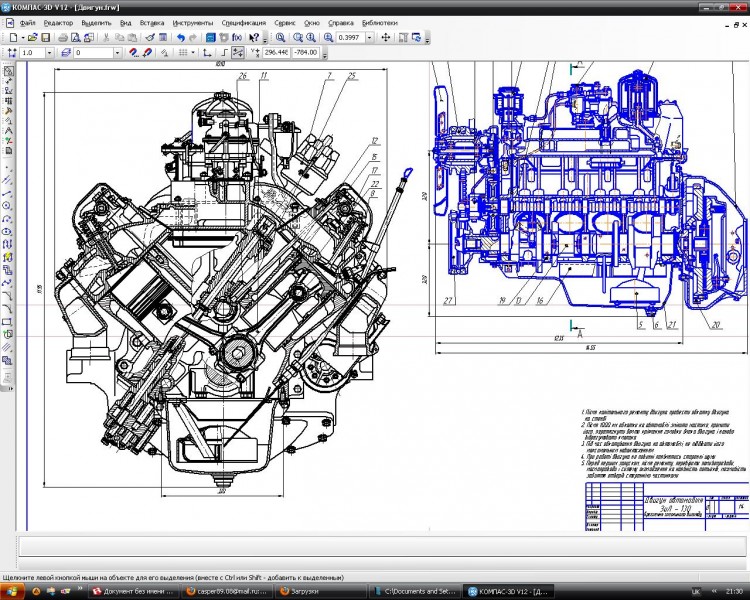The height and width of the screenshot is (600, 750).
Task: Open the Сервис menu
Action: [x=285, y=22]
